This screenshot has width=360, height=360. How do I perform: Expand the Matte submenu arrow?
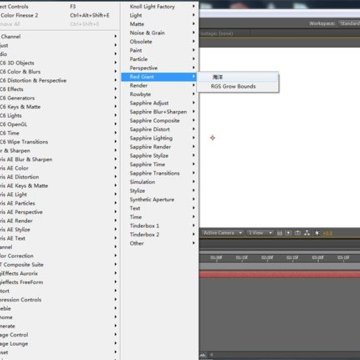[x=193, y=24]
